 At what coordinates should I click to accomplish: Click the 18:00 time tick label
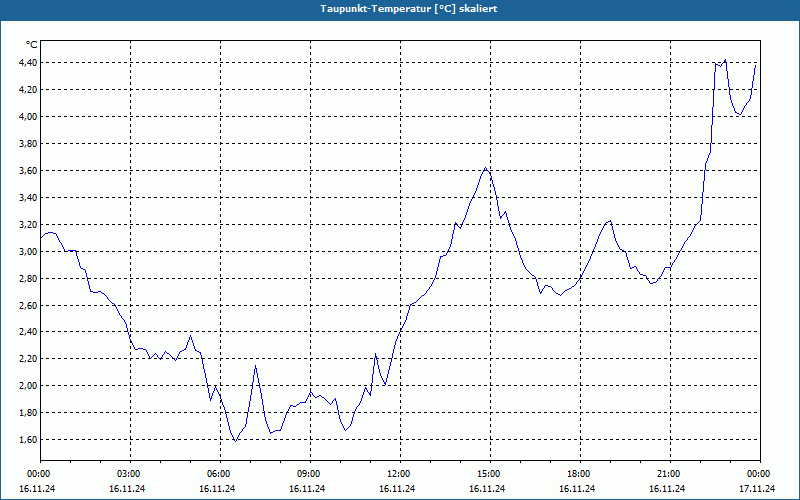[579, 474]
